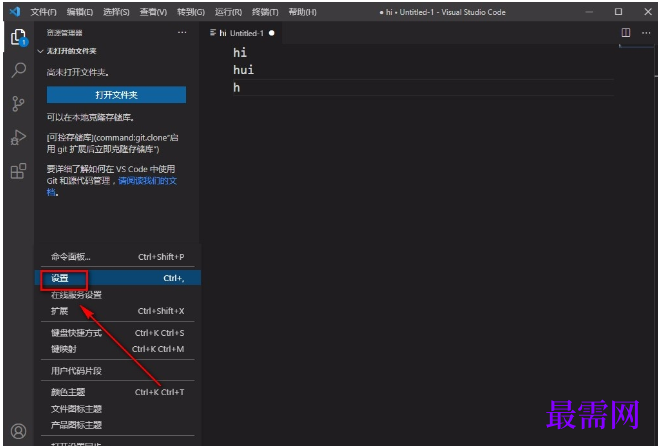Viewport: 658px width, 446px height.
Task: Click the 尚未打开文件夹。 message text
Action: 78,73
